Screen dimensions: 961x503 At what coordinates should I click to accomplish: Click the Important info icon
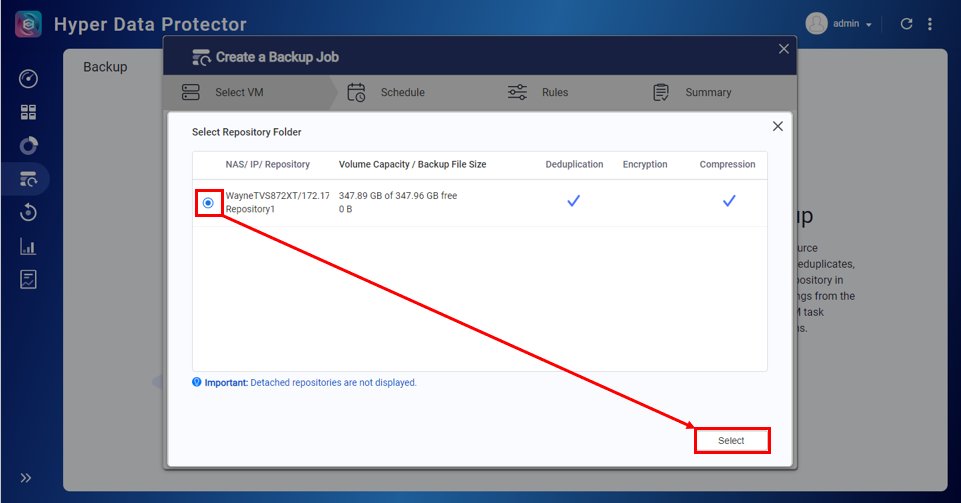(x=197, y=382)
